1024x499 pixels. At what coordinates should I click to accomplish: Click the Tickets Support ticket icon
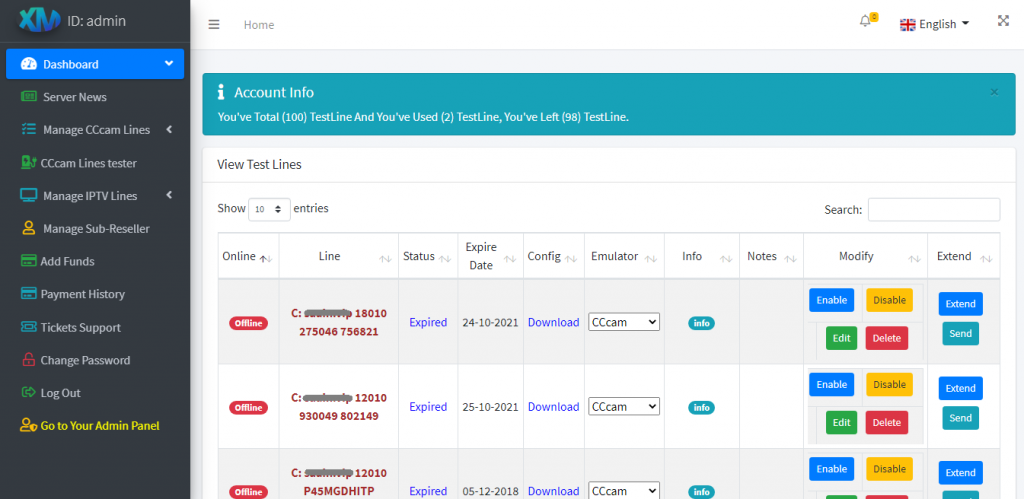pyautogui.click(x=28, y=327)
